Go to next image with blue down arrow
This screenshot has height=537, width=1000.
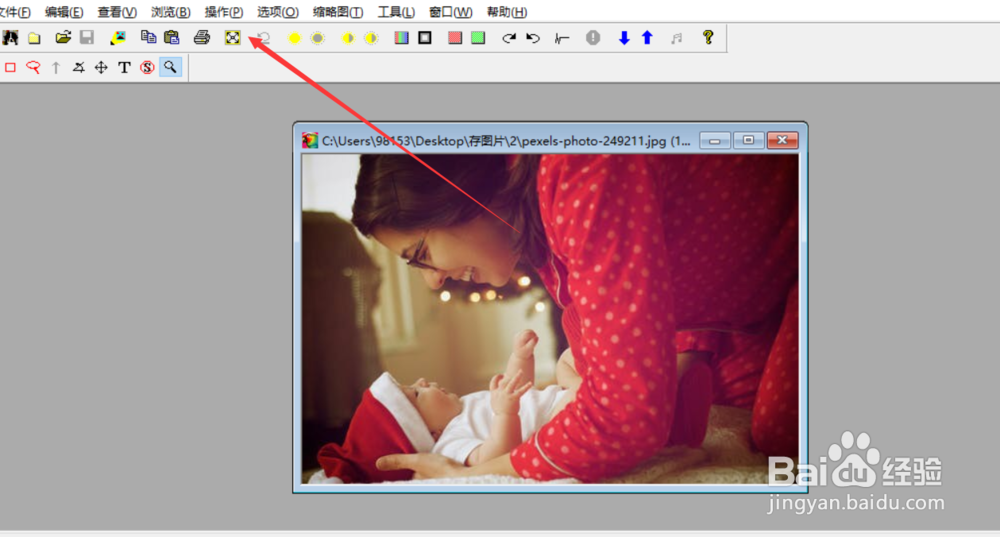[624, 38]
